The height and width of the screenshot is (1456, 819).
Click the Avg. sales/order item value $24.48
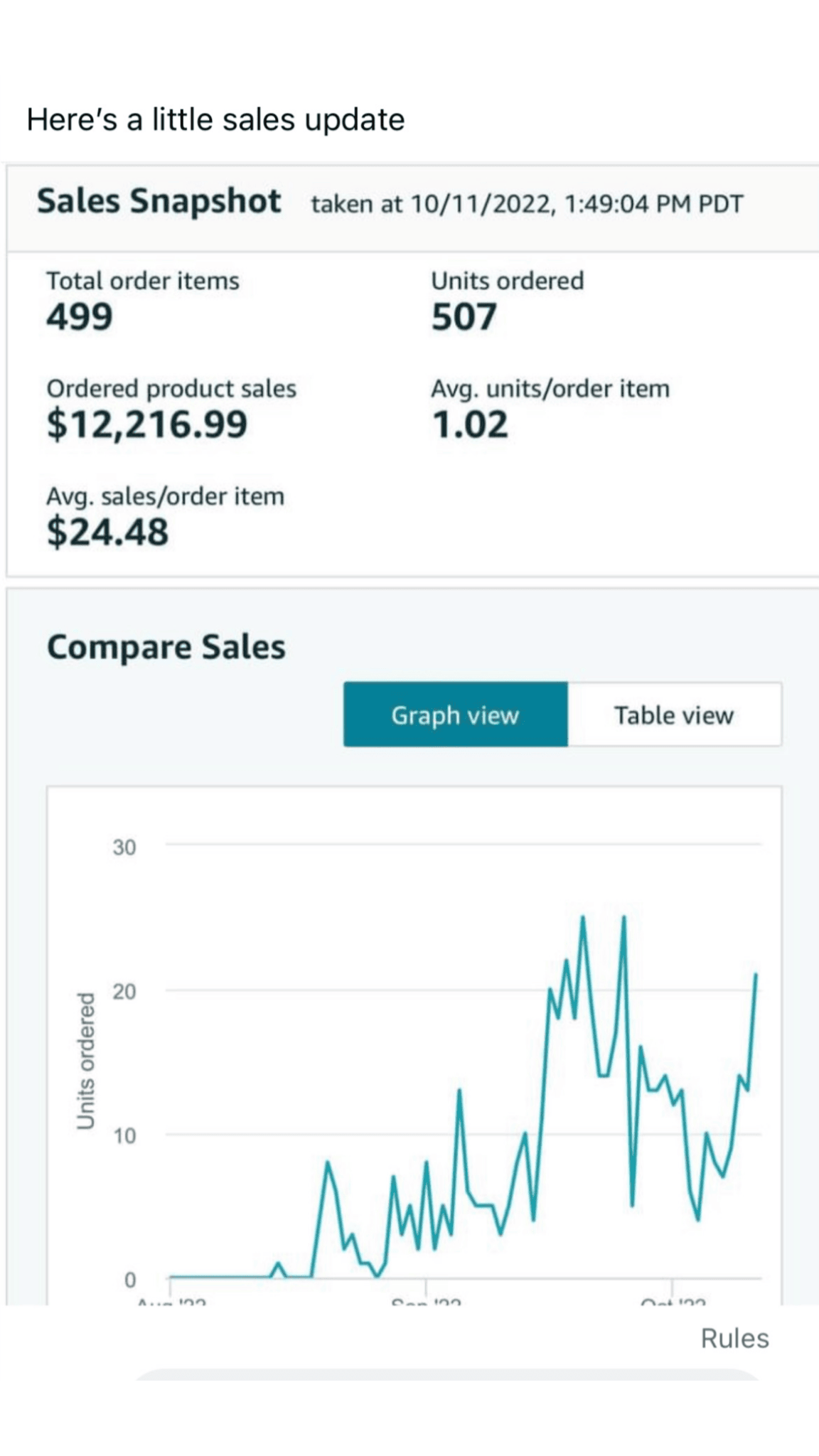pyautogui.click(x=107, y=532)
